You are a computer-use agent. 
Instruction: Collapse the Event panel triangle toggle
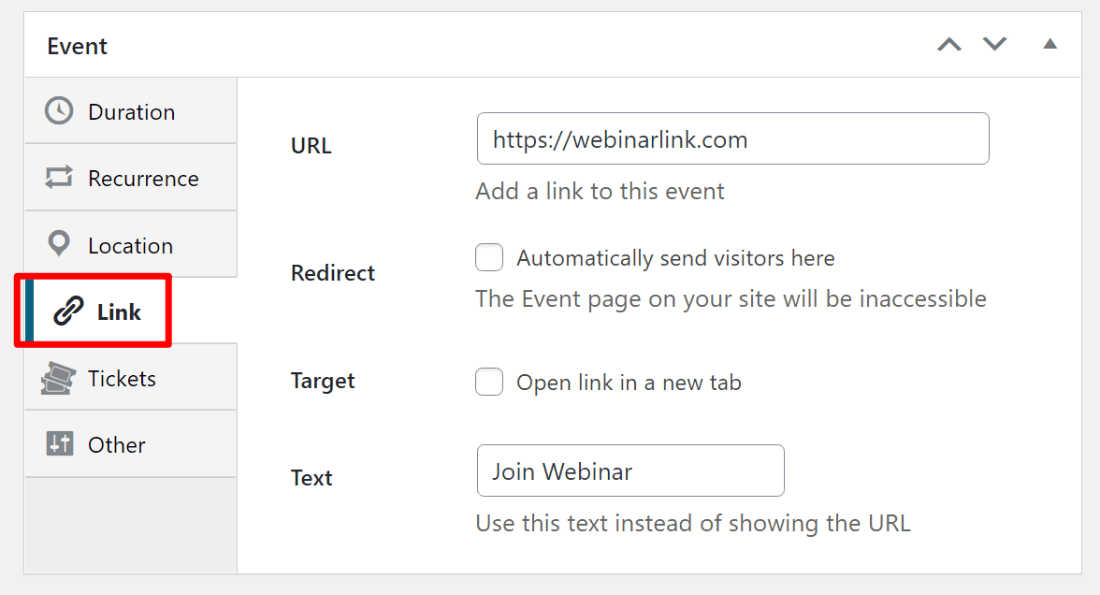[x=1050, y=45]
